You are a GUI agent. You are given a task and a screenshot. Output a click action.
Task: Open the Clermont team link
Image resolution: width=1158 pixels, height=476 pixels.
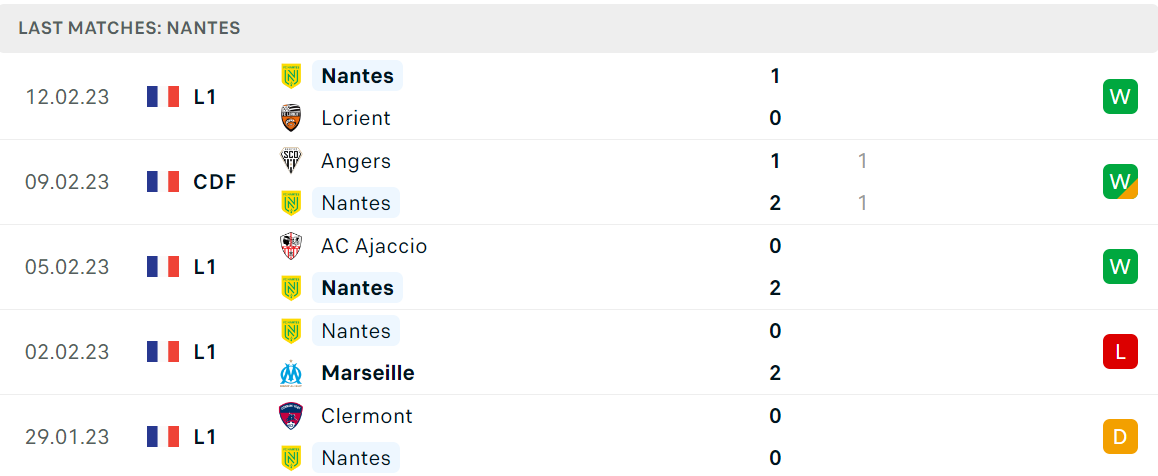tap(366, 416)
